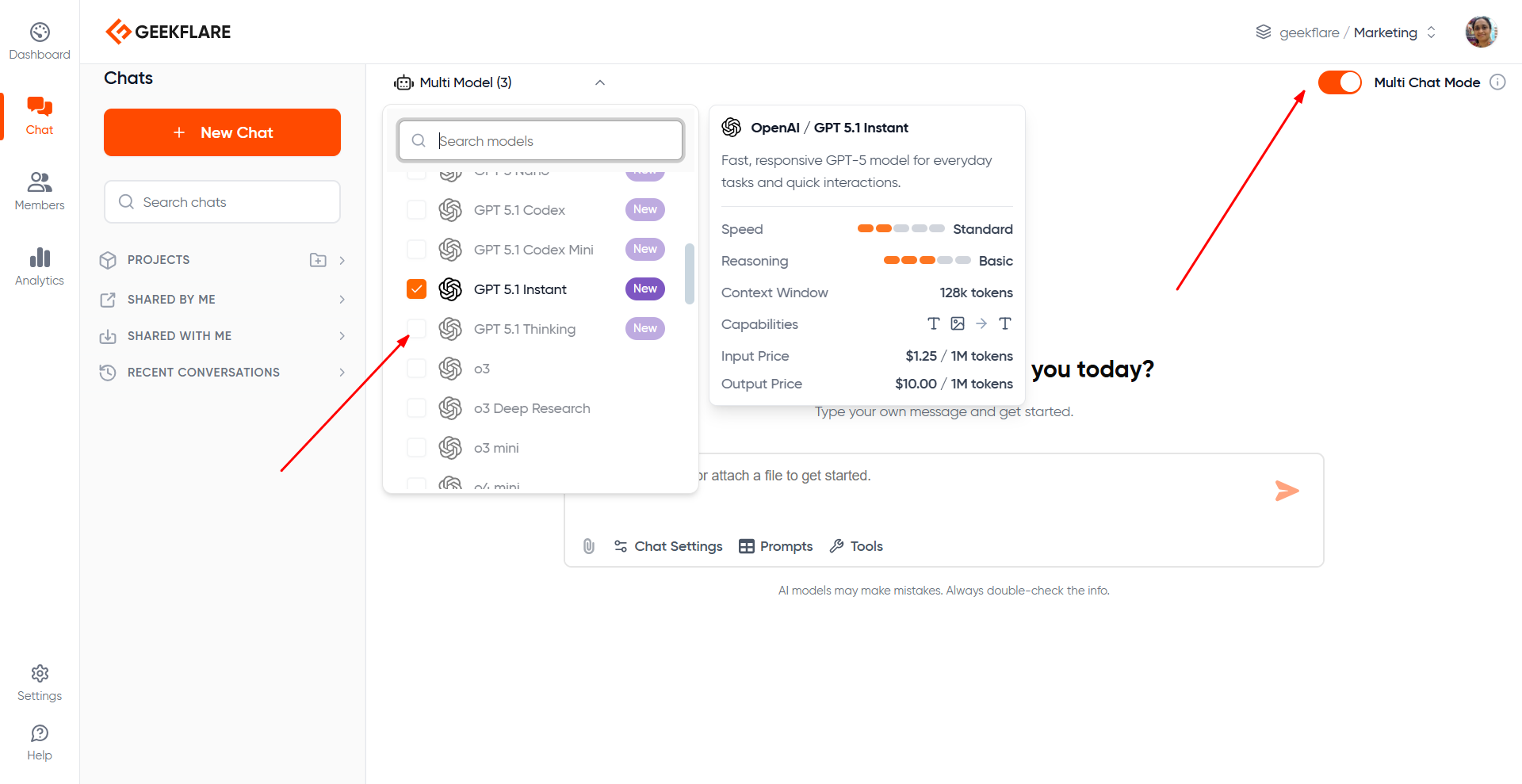1522x784 pixels.
Task: Click the user profile avatar
Action: 1481,32
